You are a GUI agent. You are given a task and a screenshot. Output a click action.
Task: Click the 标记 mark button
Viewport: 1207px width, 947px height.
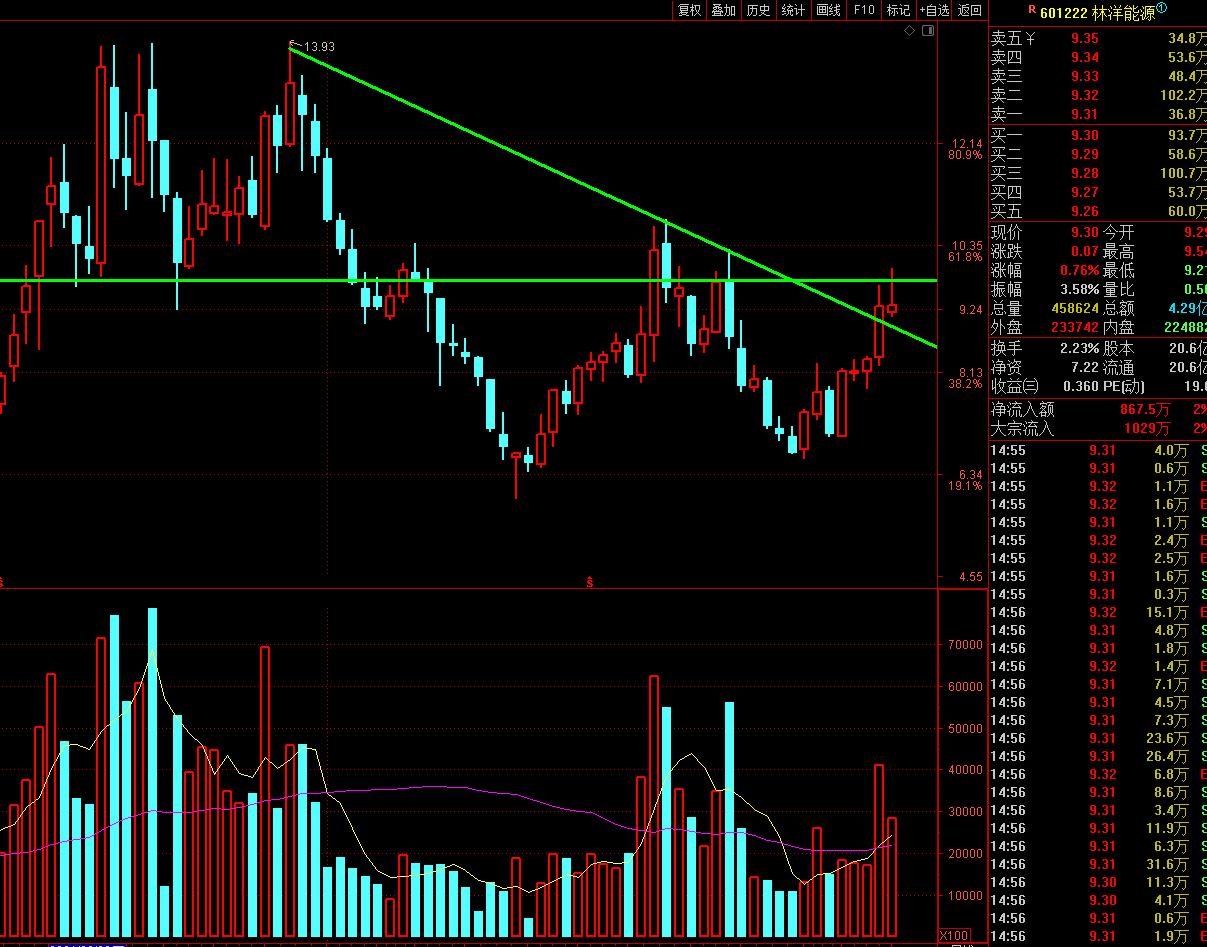898,10
